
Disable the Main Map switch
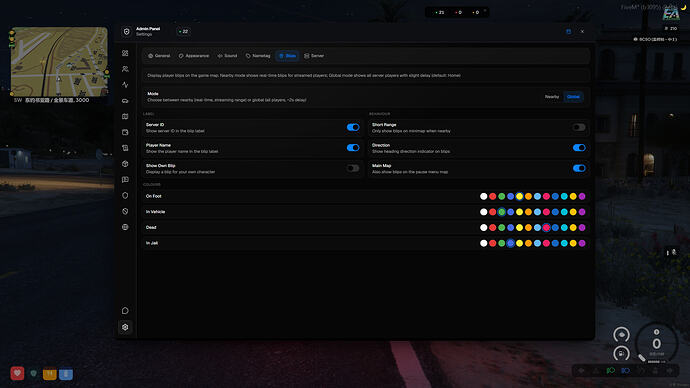(x=579, y=168)
